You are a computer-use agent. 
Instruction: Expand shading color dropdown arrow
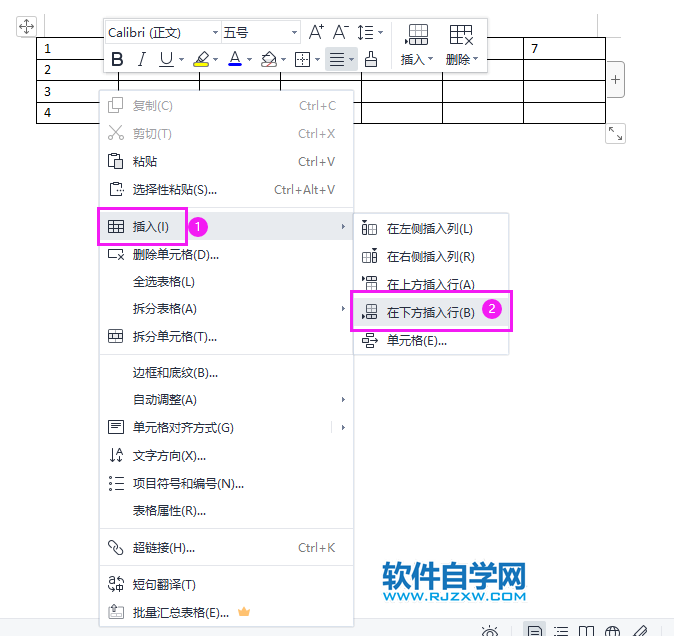coord(283,59)
